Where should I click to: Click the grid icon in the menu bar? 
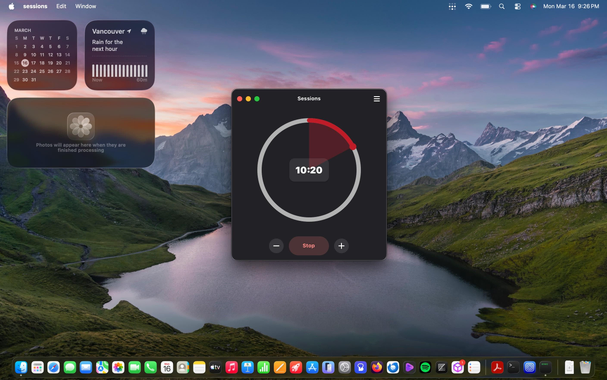click(452, 6)
